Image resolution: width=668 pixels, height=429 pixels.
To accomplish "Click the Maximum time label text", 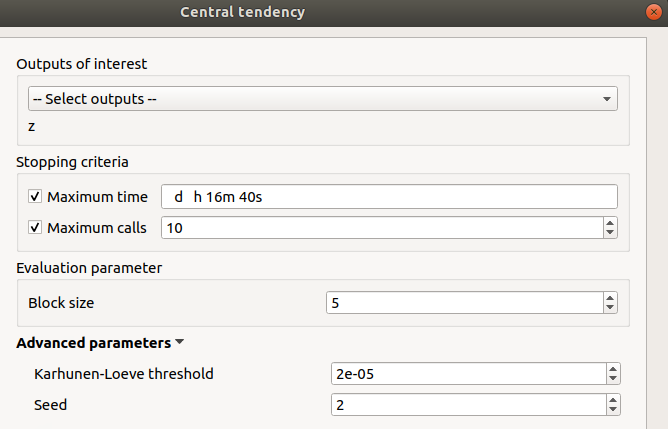I will pyautogui.click(x=97, y=197).
